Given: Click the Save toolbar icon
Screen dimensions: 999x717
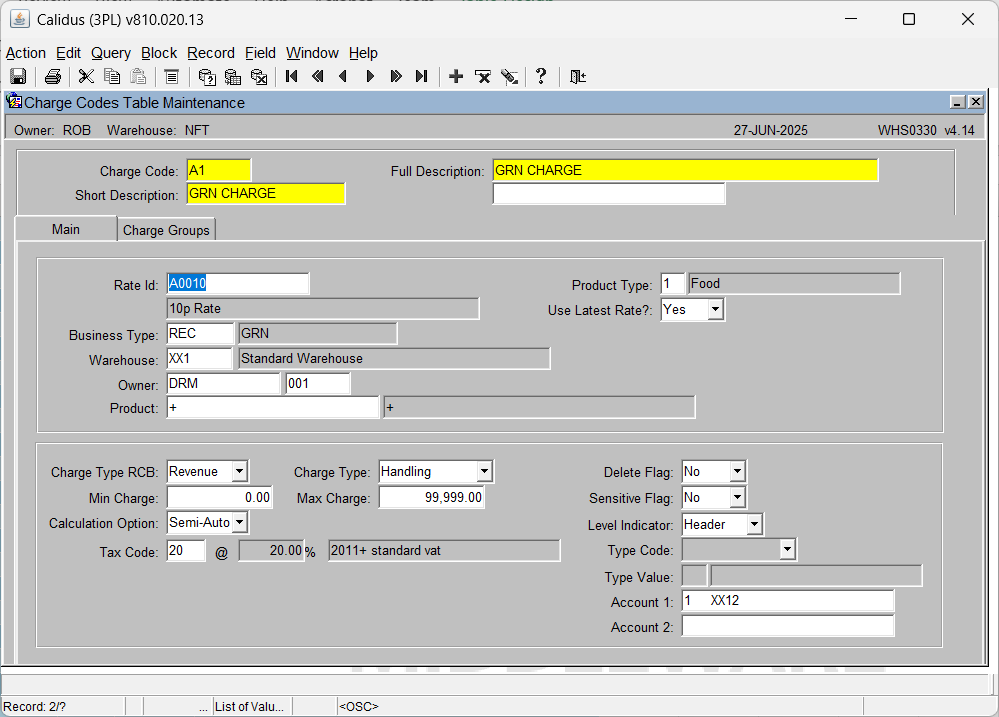Looking at the screenshot, I should pyautogui.click(x=18, y=76).
